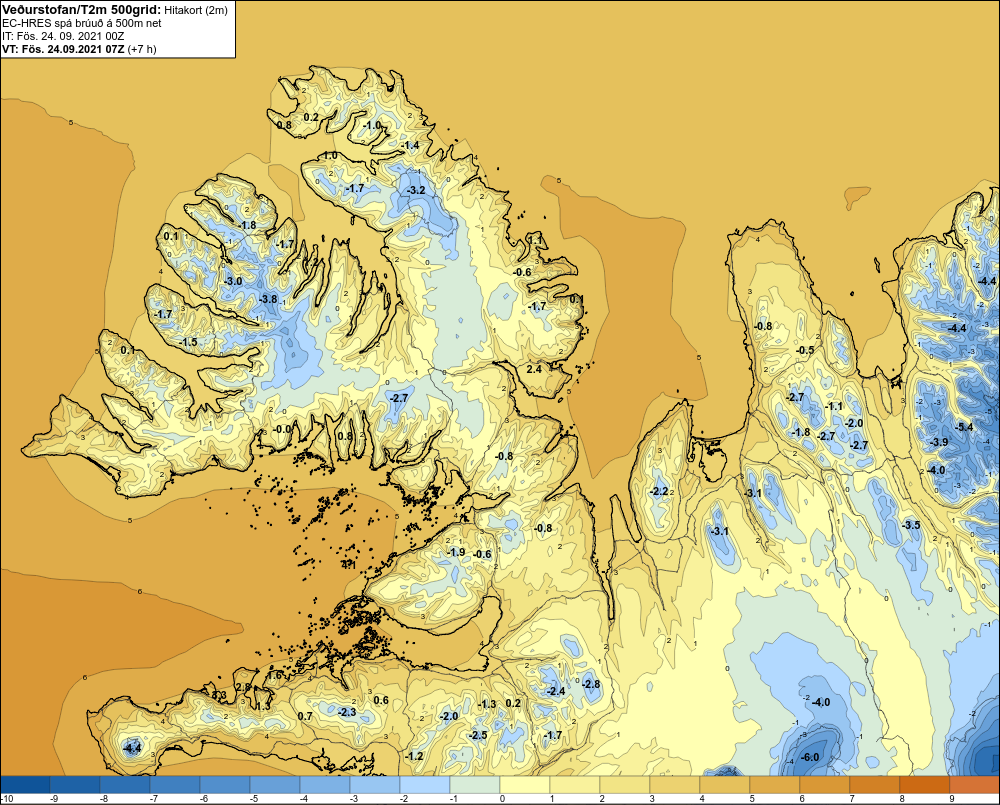Viewport: 1000px width, 805px height.
Task: Click the -1.4 temperature value
Action: click(411, 145)
